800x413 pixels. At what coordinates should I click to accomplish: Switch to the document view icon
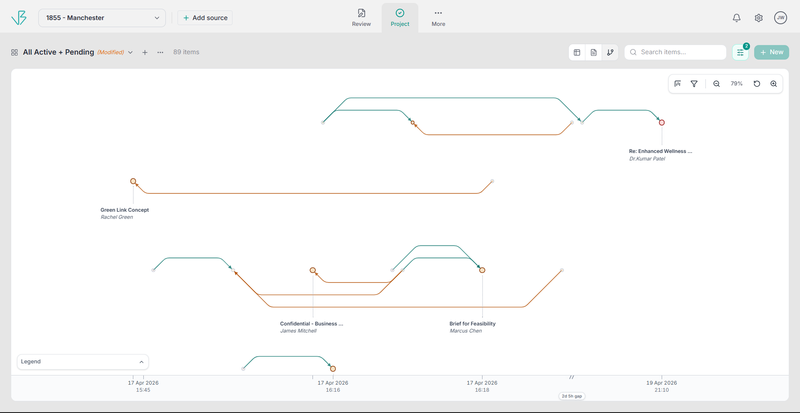[x=593, y=52]
